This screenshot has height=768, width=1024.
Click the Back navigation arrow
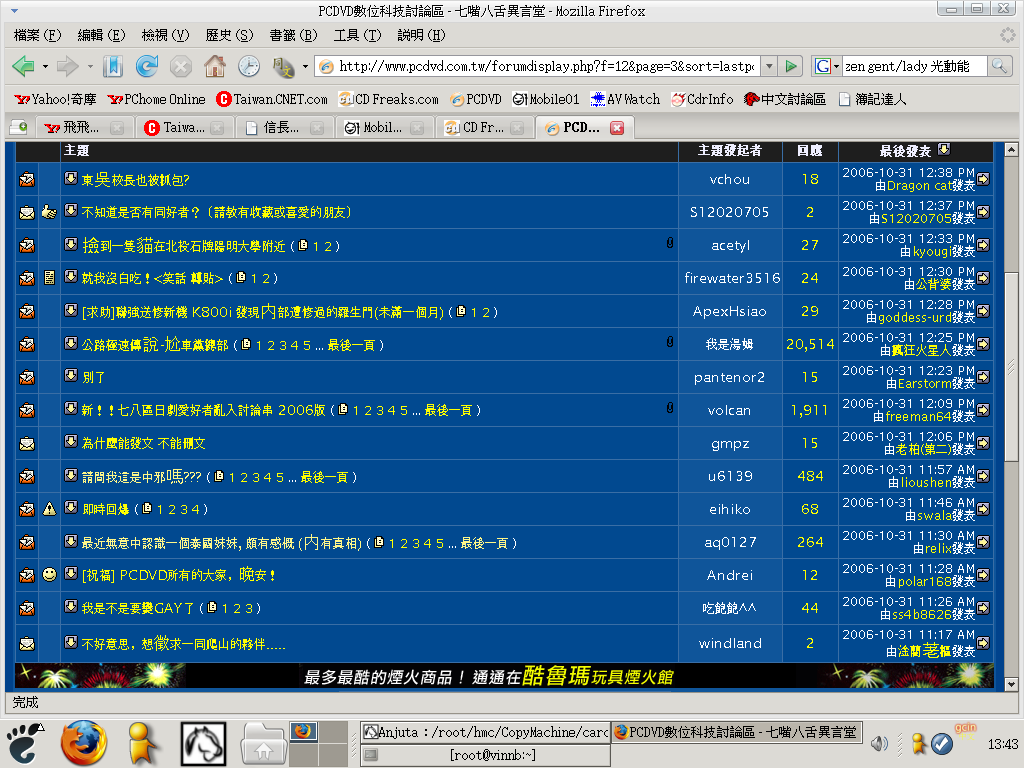tap(23, 66)
